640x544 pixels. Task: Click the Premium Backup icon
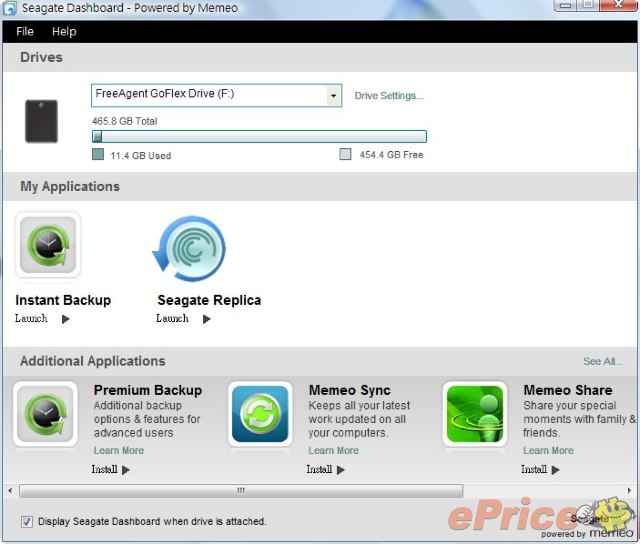(45, 414)
